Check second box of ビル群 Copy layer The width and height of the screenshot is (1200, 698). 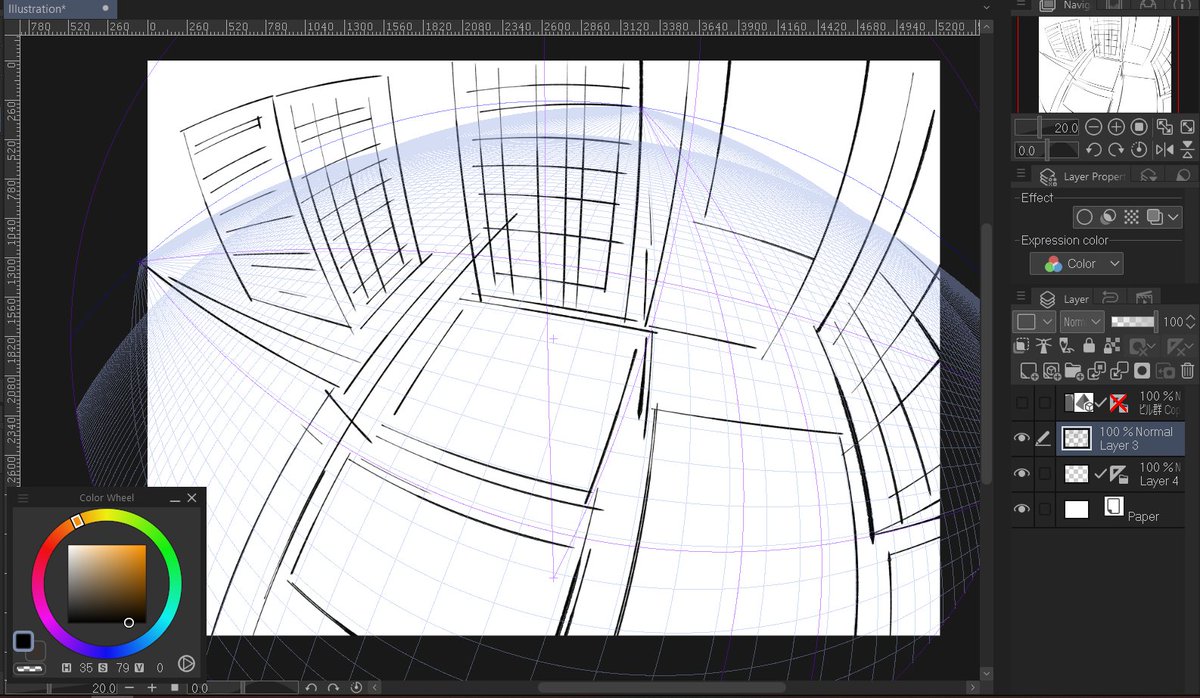(1045, 403)
